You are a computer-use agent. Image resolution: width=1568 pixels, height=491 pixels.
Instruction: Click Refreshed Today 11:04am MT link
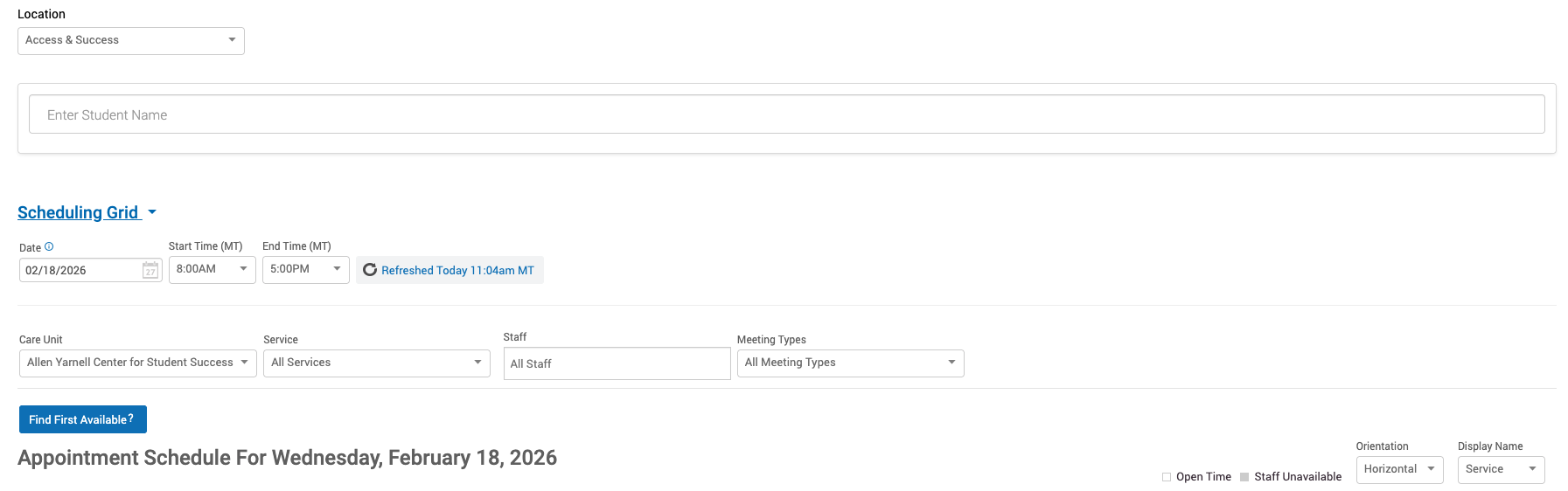coord(457,271)
